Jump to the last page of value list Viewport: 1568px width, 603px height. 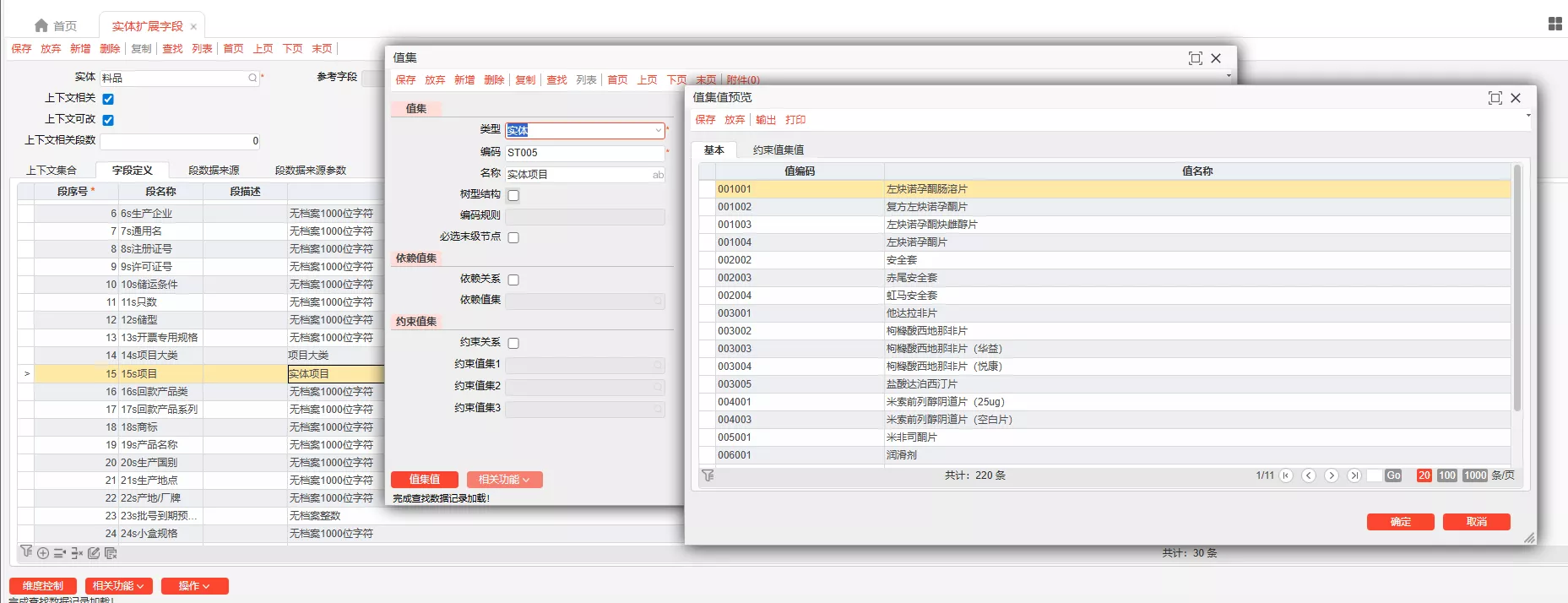[x=1354, y=475]
